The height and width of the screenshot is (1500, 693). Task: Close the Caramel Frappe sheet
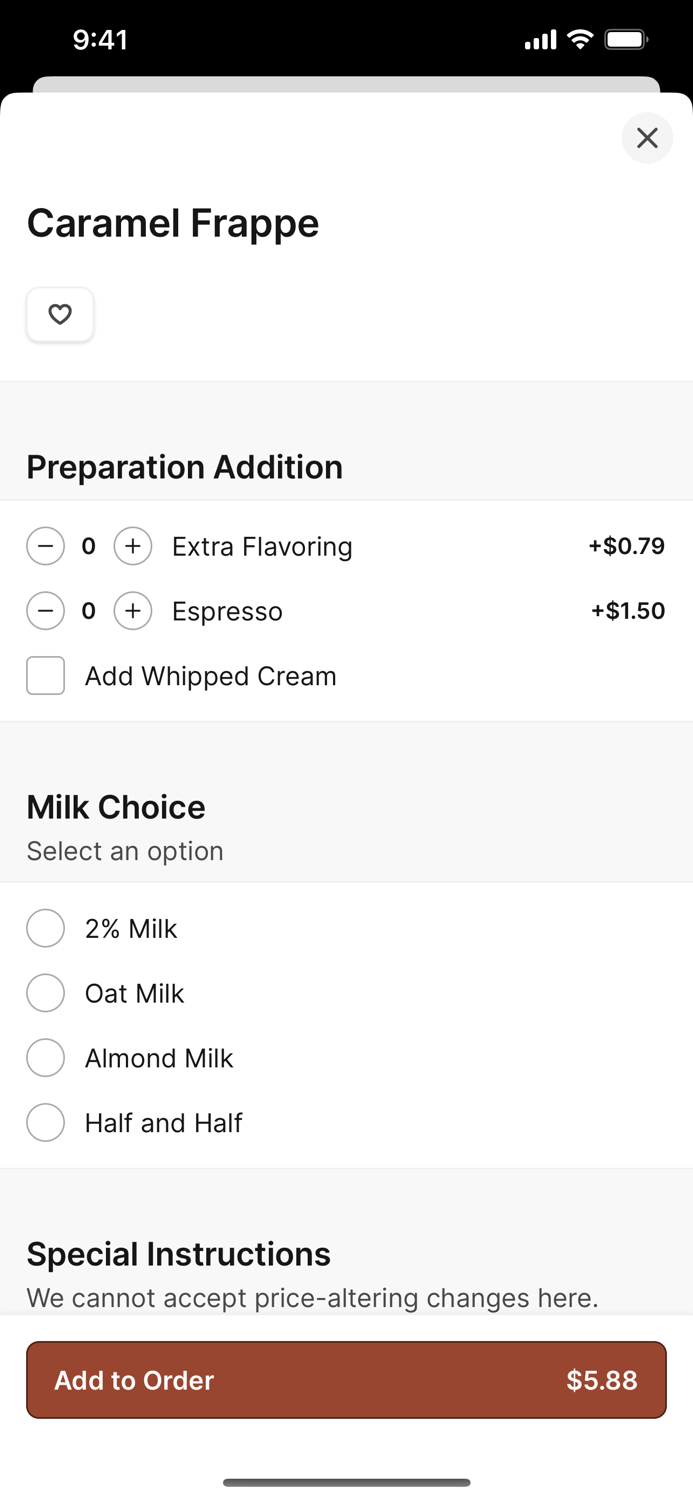point(647,138)
